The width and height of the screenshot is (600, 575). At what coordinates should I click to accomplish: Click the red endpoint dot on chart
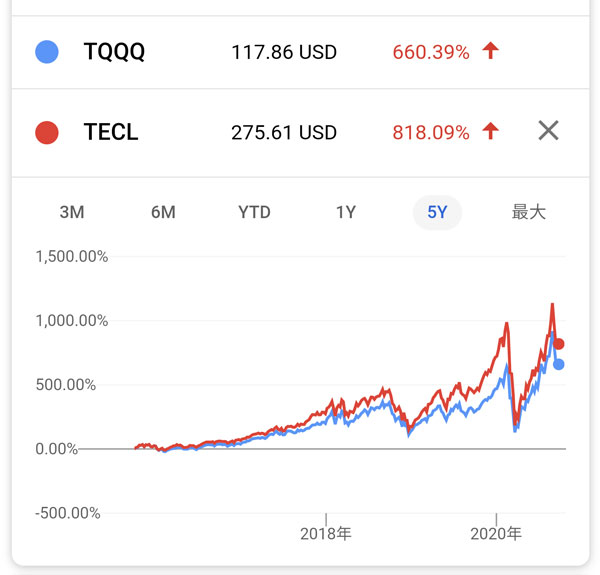pyautogui.click(x=559, y=344)
